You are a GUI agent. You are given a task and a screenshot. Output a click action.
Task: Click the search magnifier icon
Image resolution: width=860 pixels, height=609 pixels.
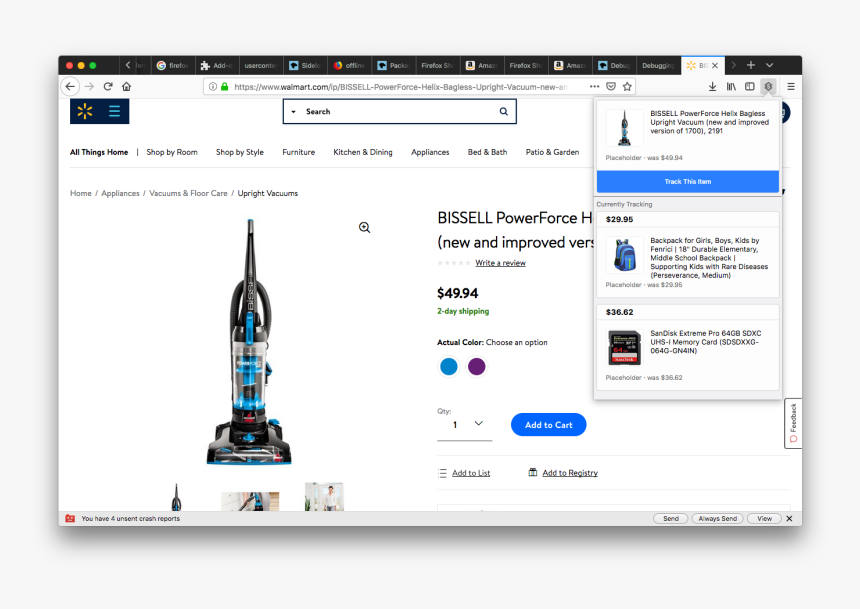pyautogui.click(x=503, y=111)
